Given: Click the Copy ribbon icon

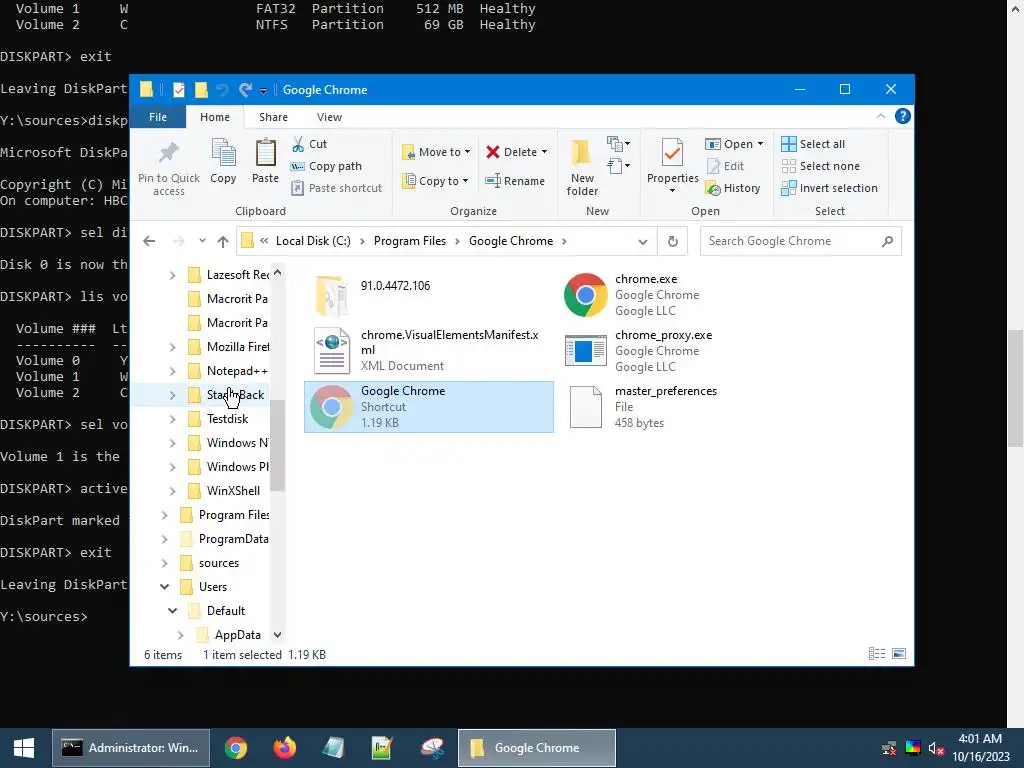Looking at the screenshot, I should point(223,153).
